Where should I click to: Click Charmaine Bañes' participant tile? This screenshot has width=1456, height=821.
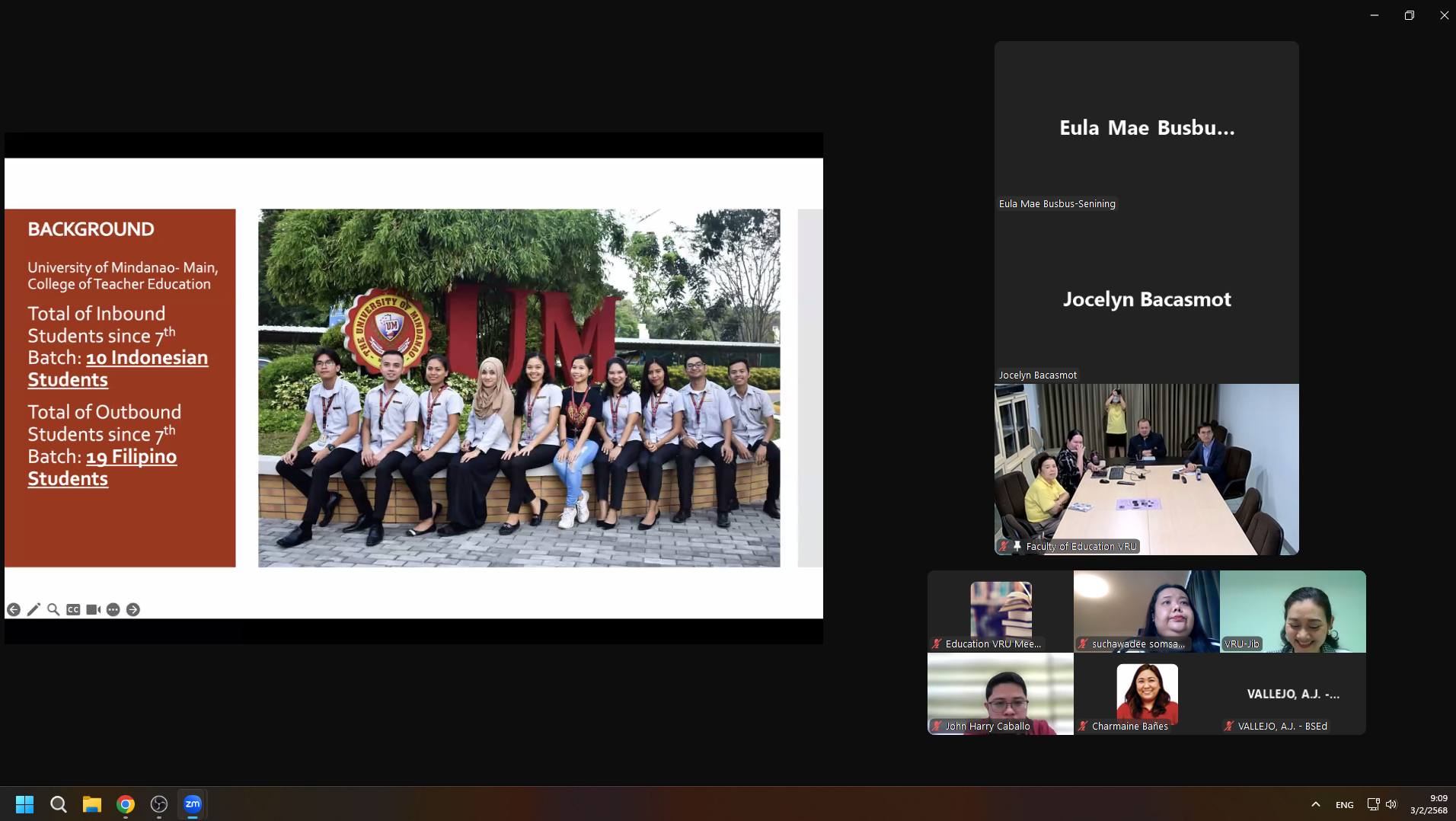coord(1146,693)
